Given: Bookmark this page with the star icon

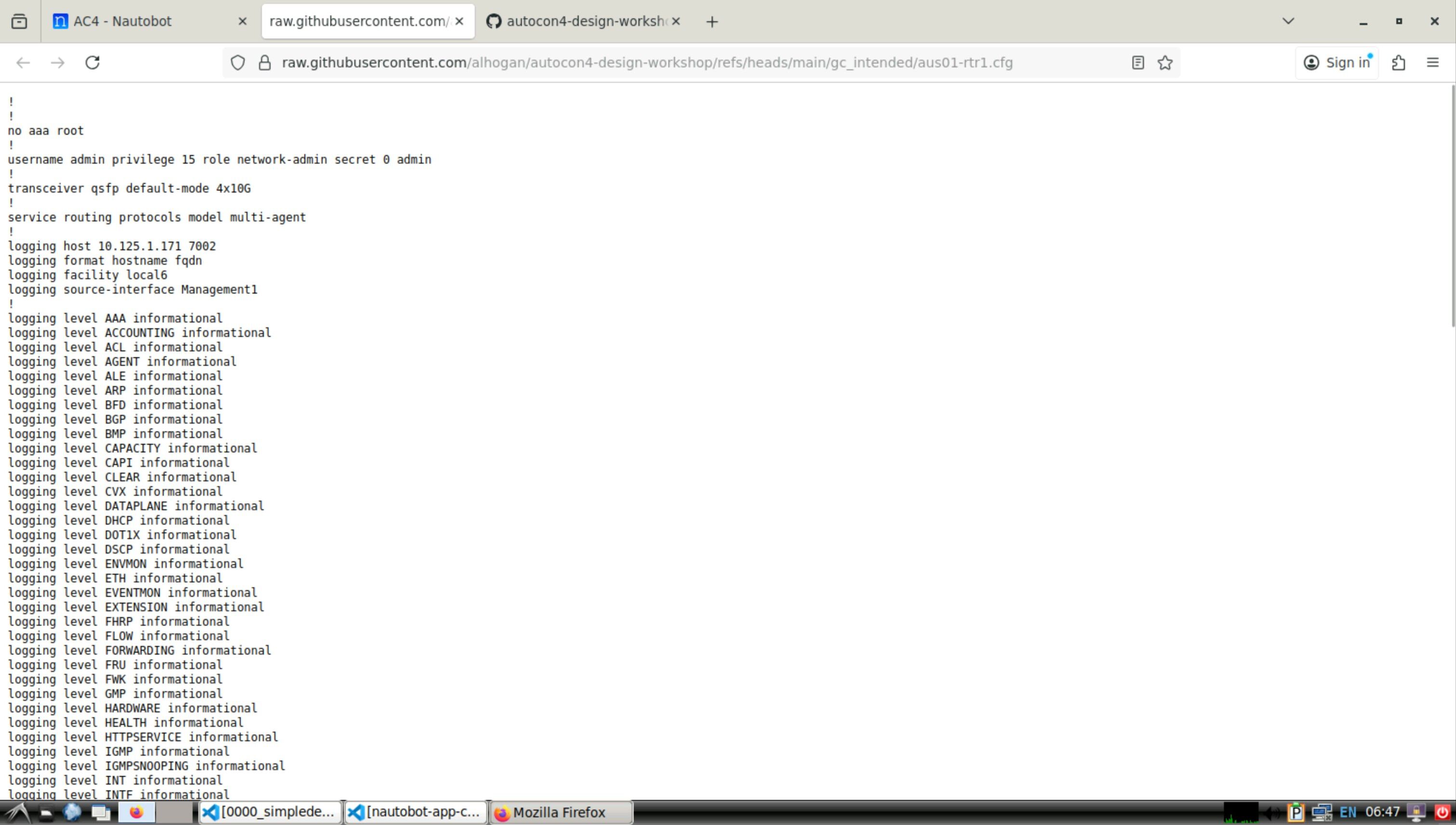Looking at the screenshot, I should pyautogui.click(x=1165, y=62).
